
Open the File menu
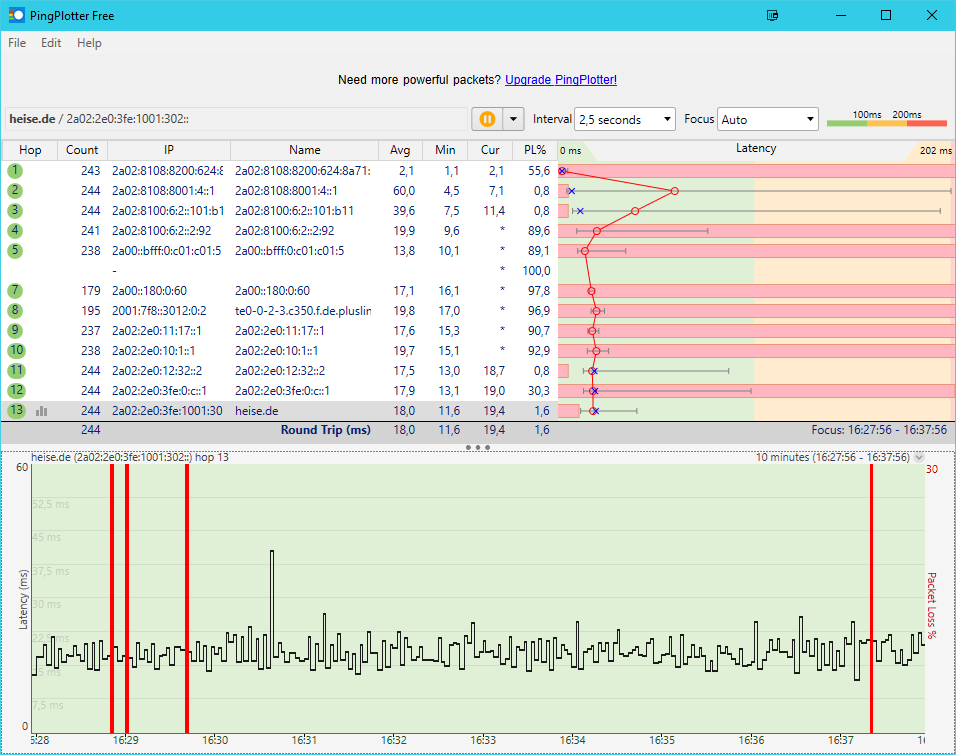pos(17,43)
